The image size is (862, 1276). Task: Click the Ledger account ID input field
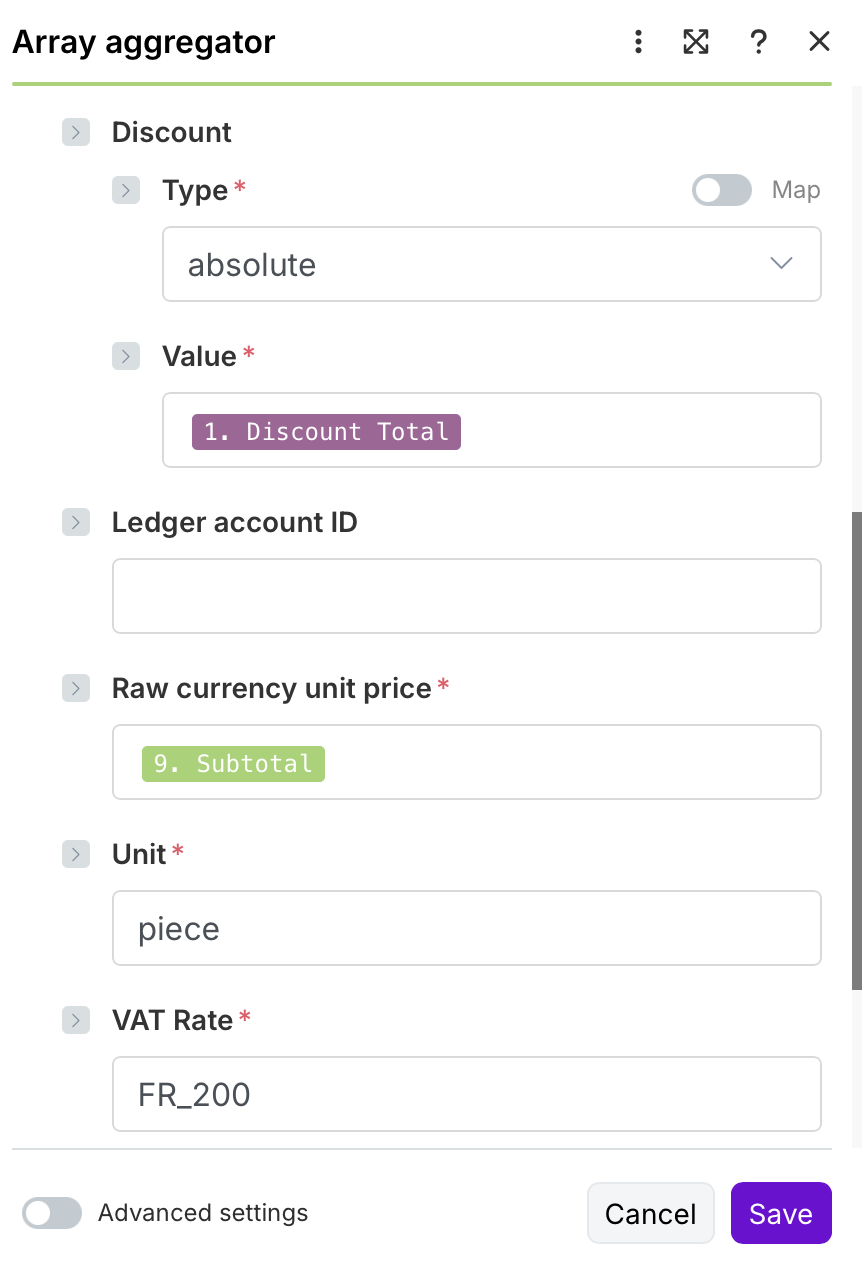(x=467, y=596)
